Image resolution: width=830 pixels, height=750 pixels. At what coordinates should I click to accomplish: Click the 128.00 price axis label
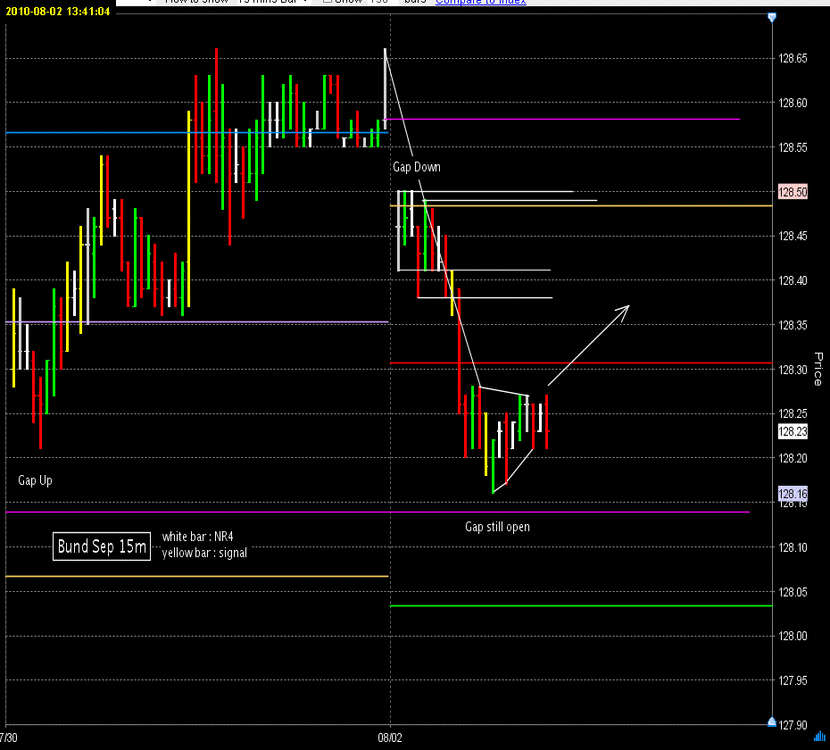tap(793, 636)
